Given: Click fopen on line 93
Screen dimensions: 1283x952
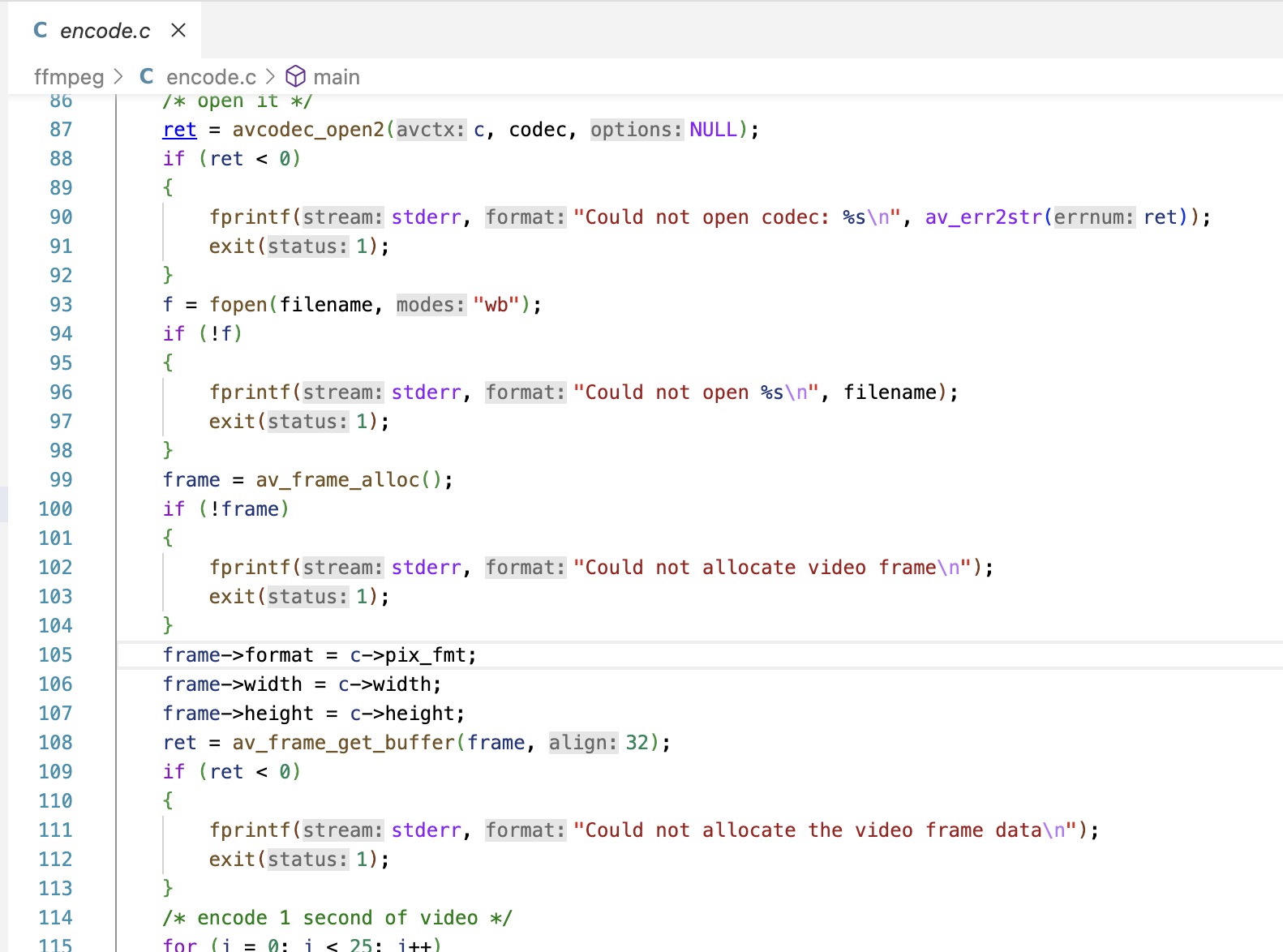Looking at the screenshot, I should coord(238,305).
